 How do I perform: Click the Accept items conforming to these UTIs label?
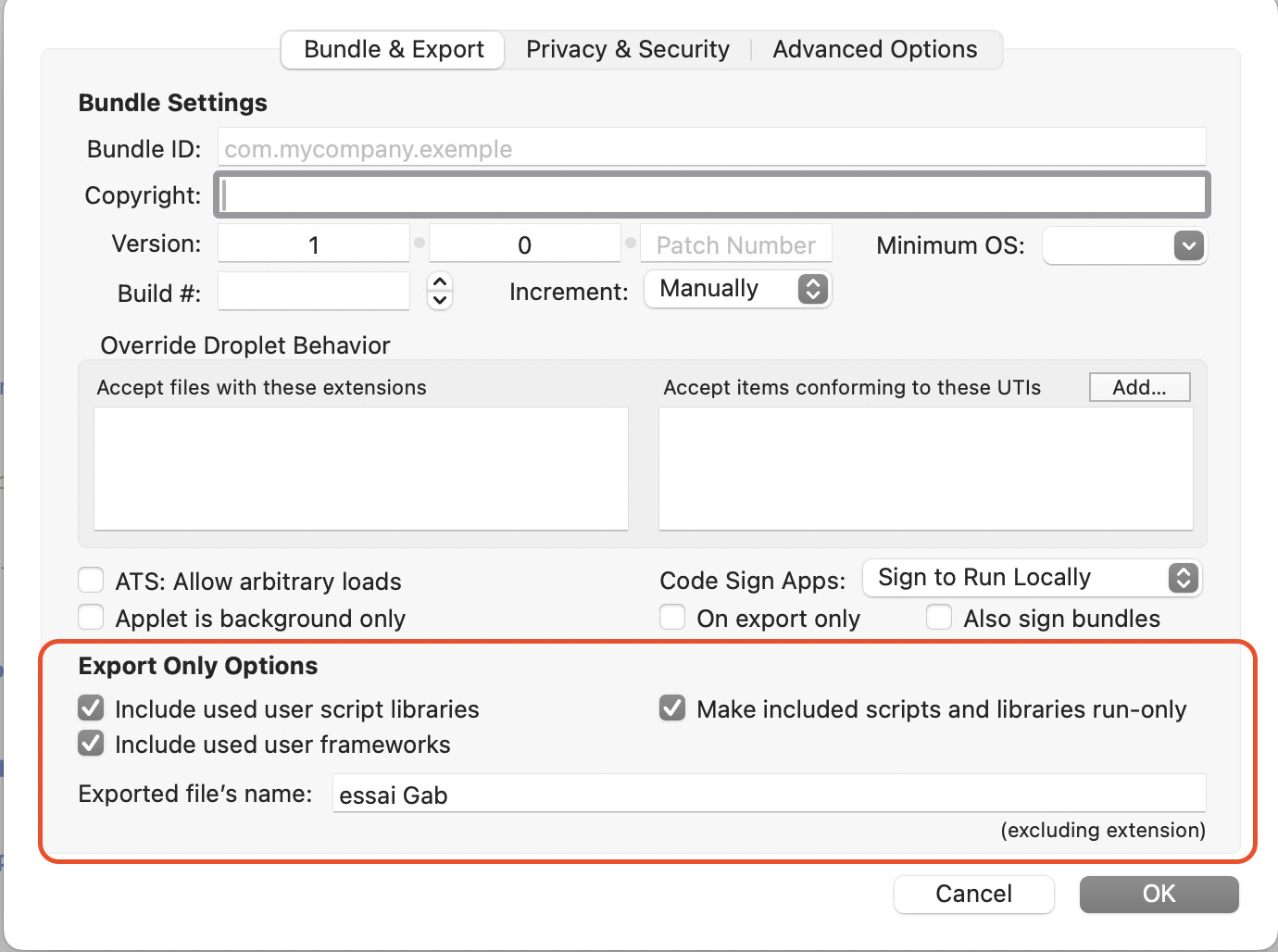coord(852,387)
